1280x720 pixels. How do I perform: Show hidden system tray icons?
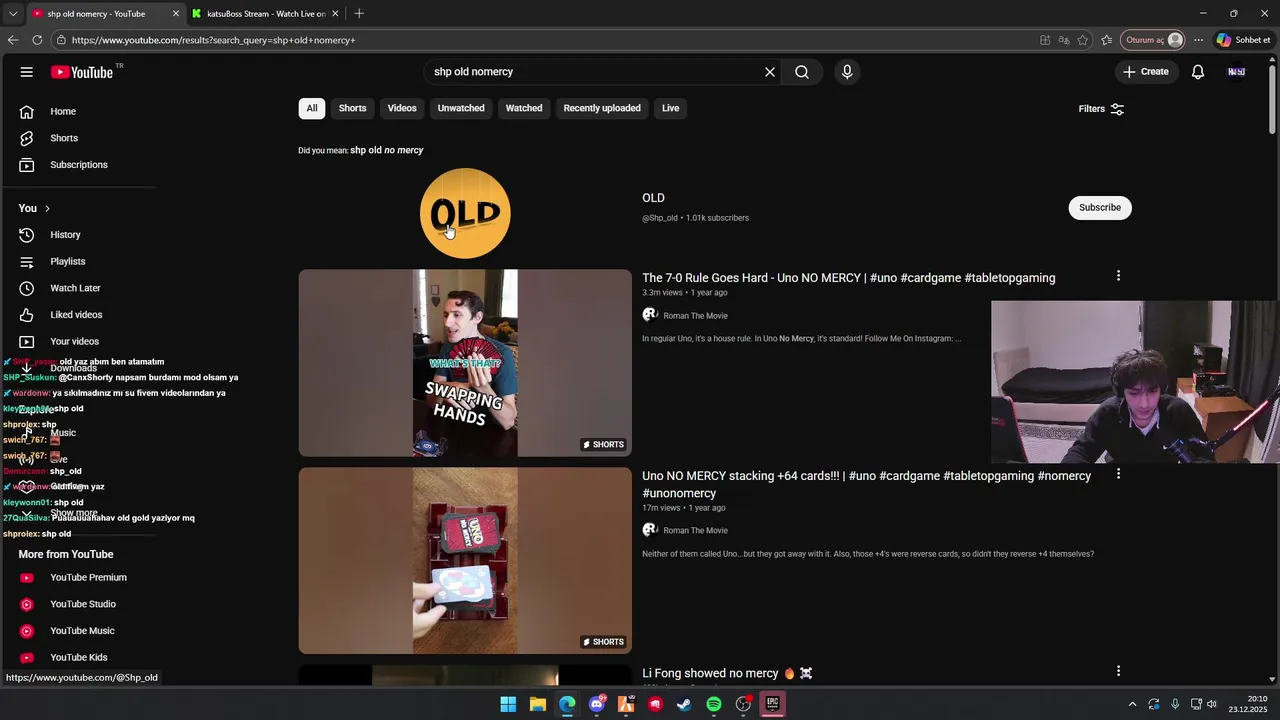(x=1132, y=704)
